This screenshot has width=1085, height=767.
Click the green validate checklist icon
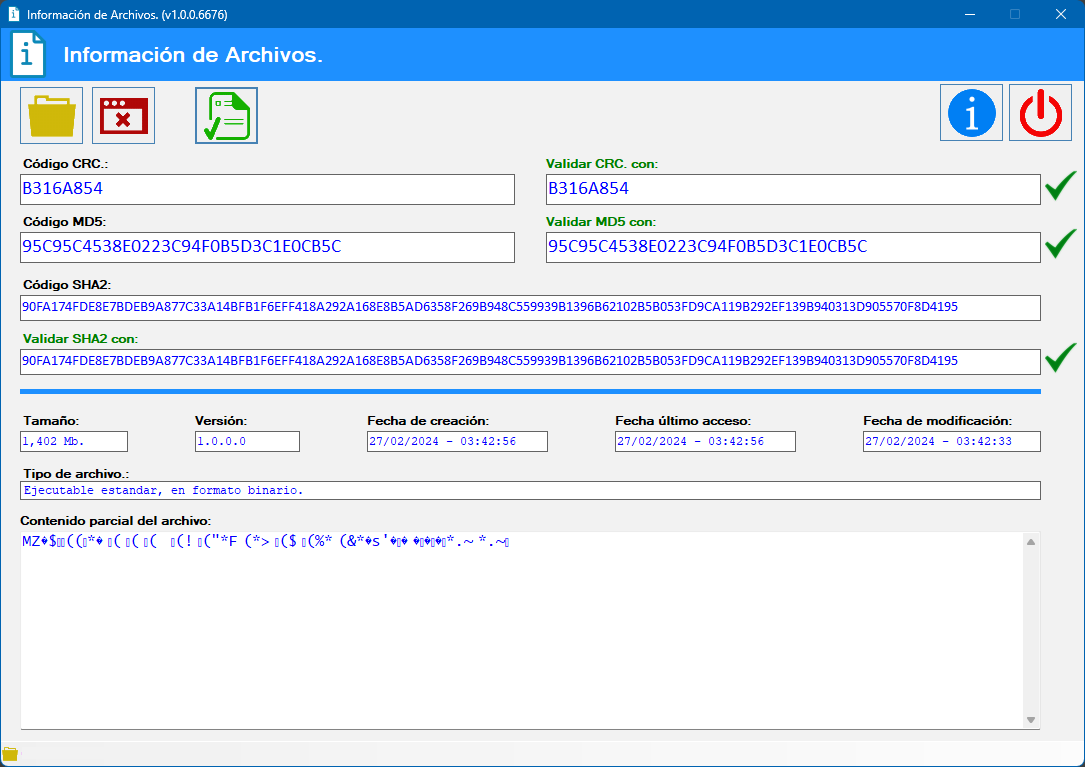pos(226,116)
